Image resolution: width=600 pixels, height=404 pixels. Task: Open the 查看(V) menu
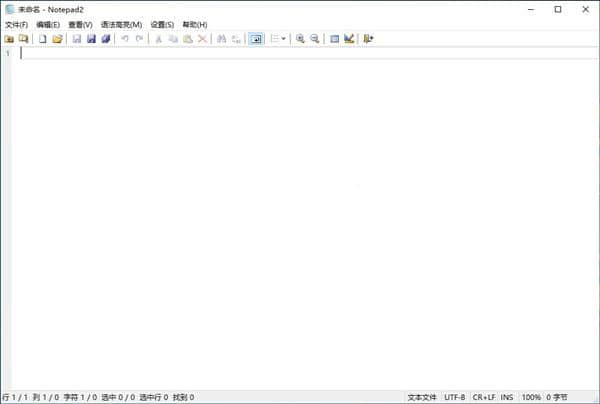pos(80,25)
